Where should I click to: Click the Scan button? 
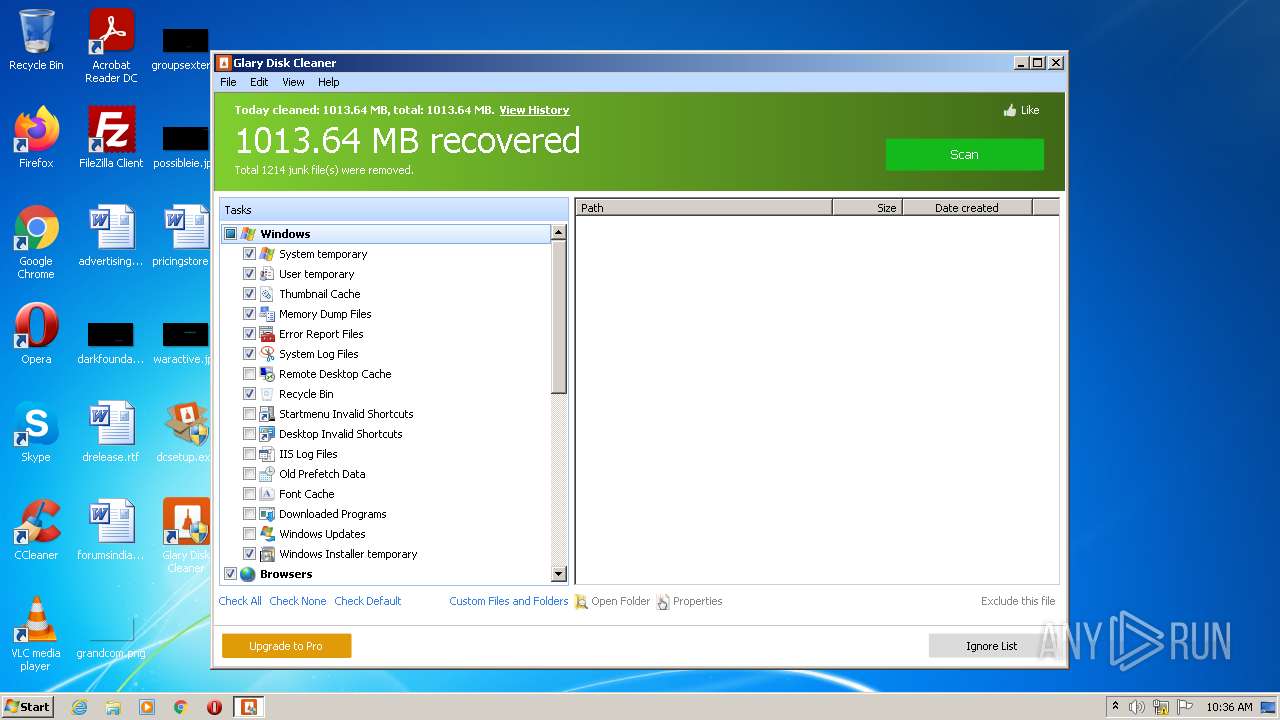coord(964,155)
